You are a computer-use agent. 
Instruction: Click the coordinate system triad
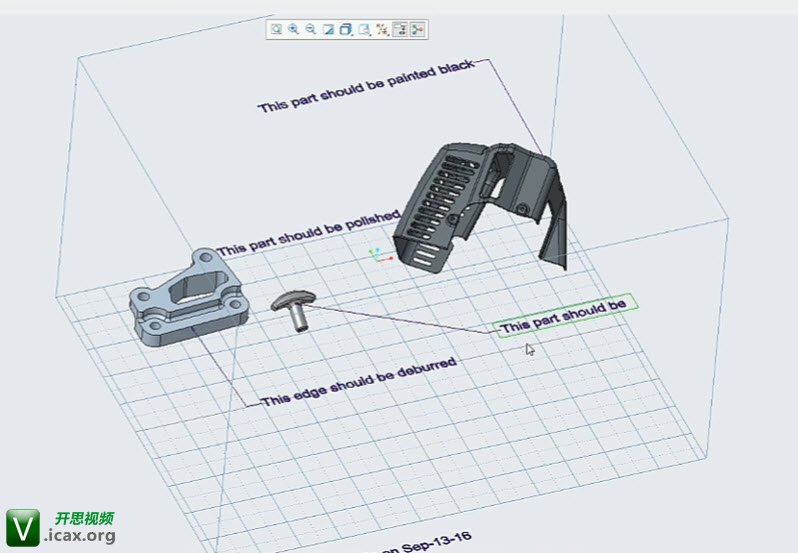tap(381, 255)
